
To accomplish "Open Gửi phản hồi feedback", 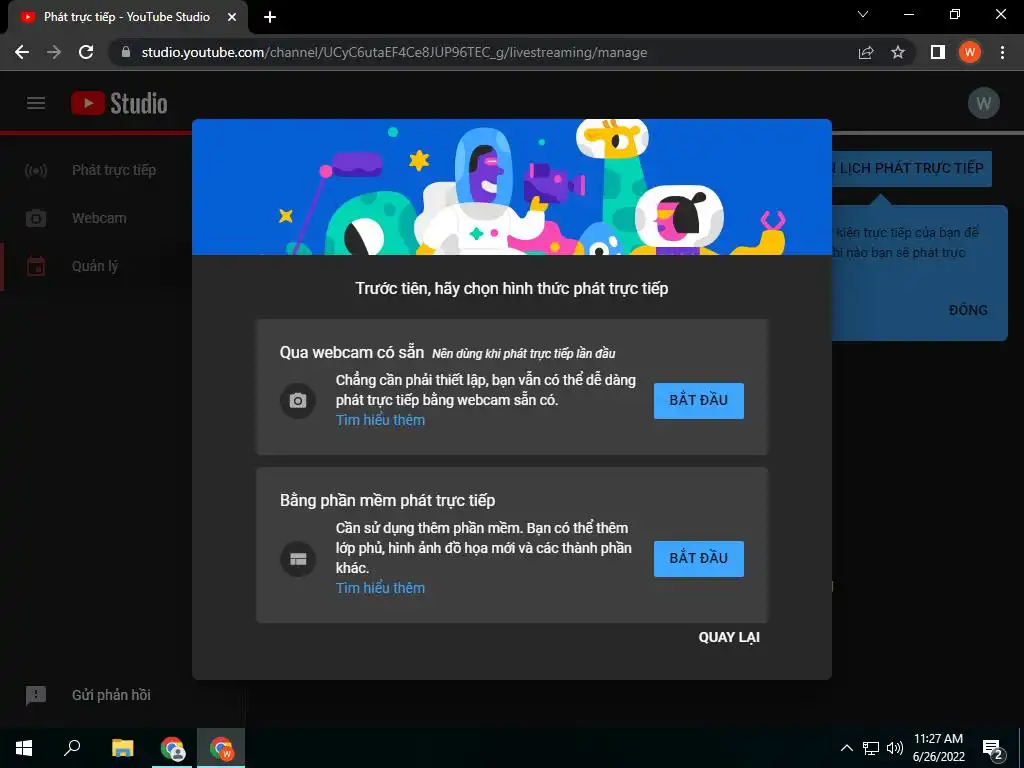I will click(x=111, y=695).
